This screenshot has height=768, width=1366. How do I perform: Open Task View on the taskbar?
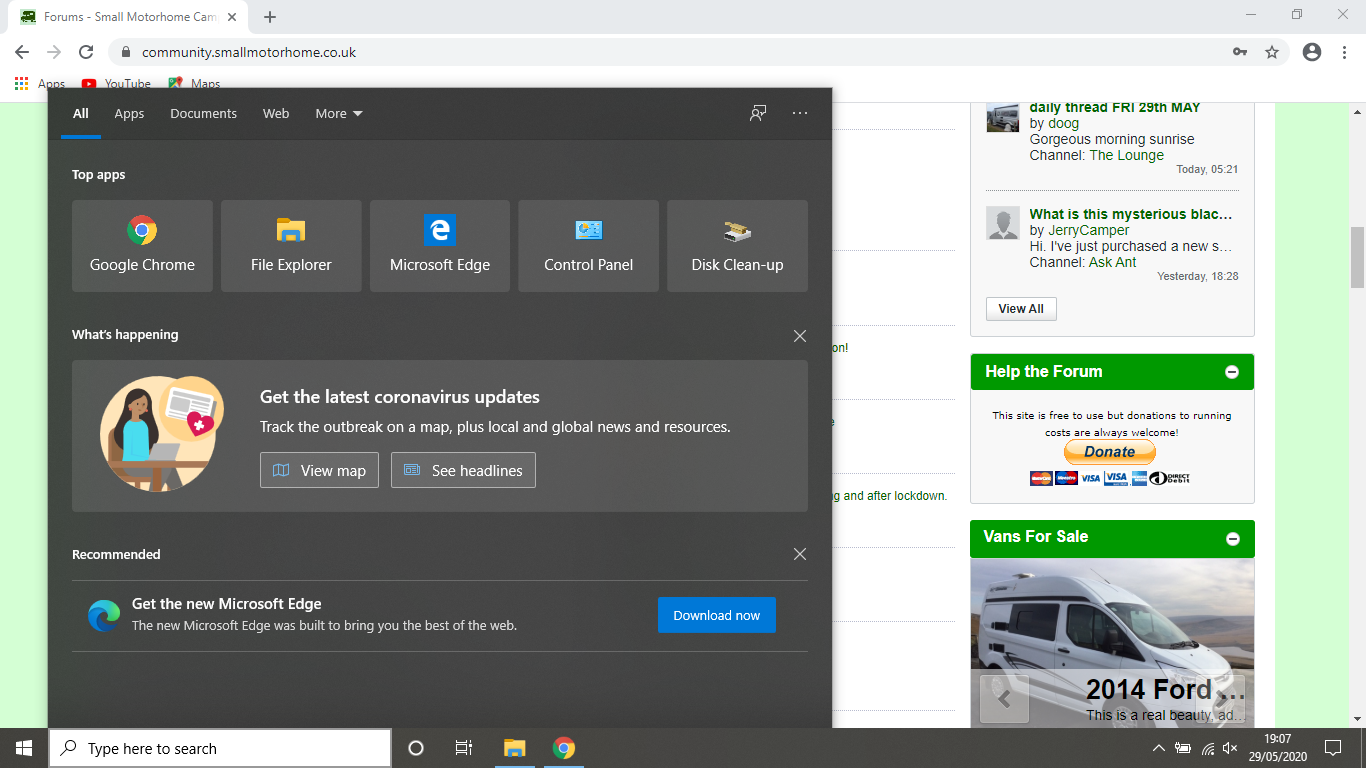(x=464, y=748)
